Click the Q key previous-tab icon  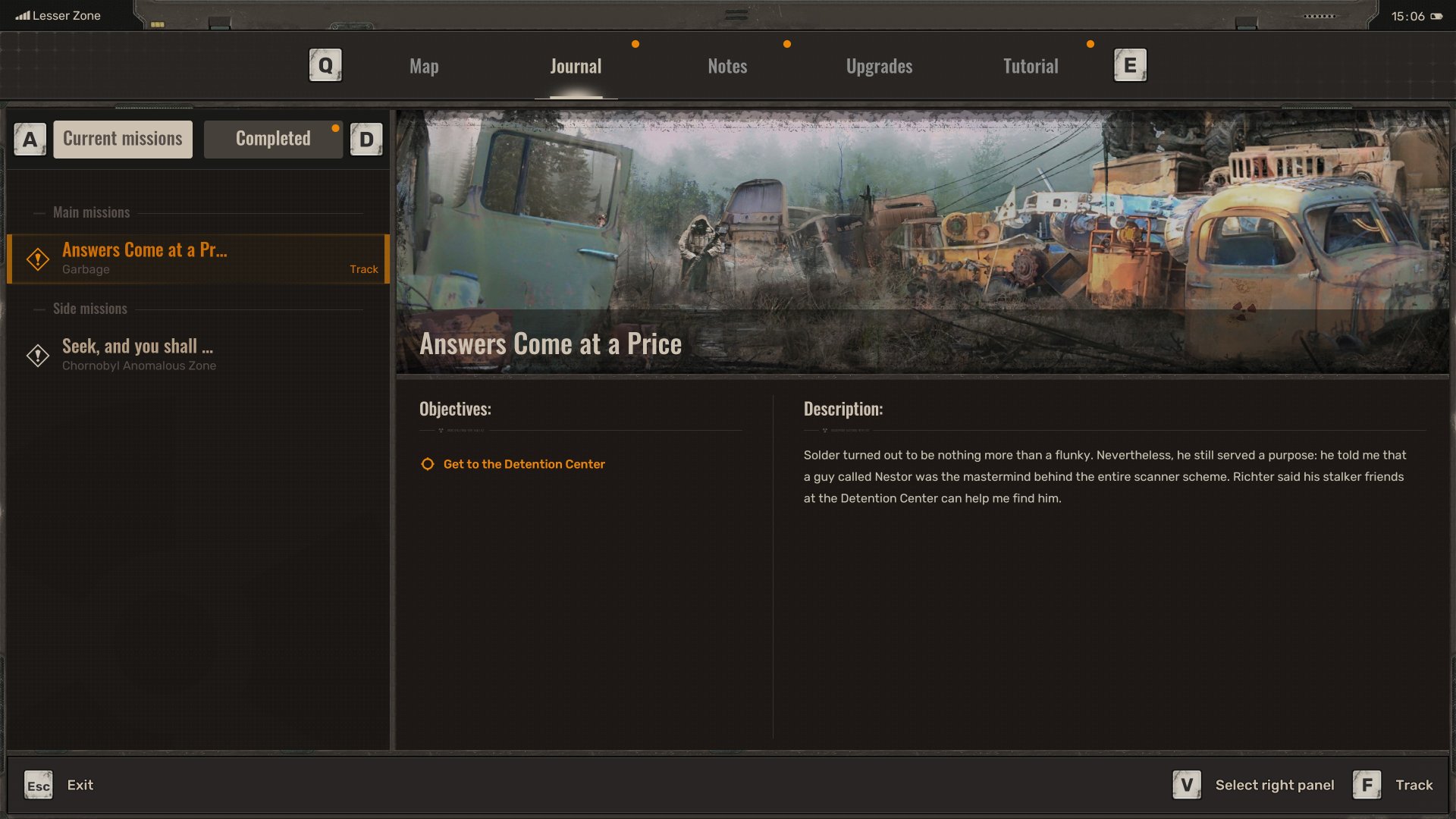tap(325, 65)
